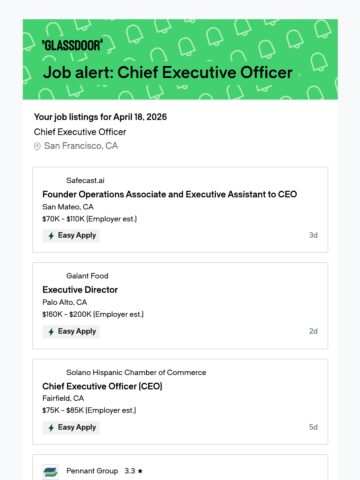Easy Apply to Galant Food job
360x480 pixels.
(71, 332)
